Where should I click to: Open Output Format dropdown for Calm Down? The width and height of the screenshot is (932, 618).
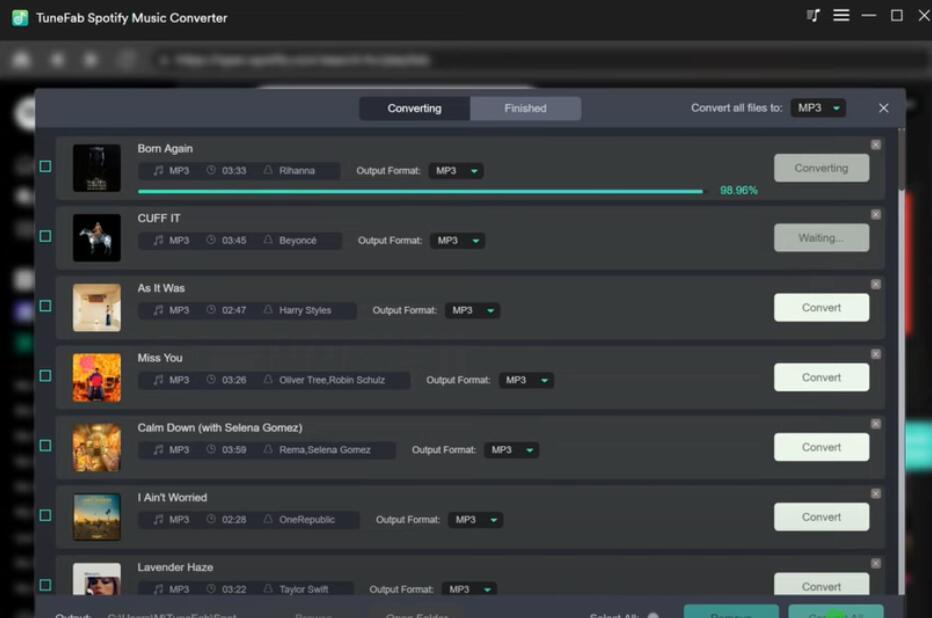pyautogui.click(x=512, y=450)
